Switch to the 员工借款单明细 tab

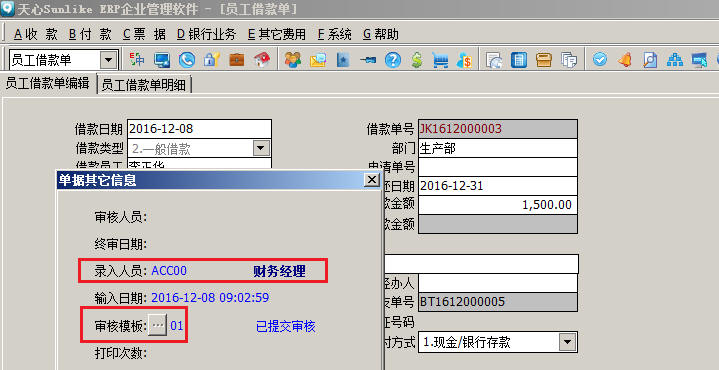(144, 85)
